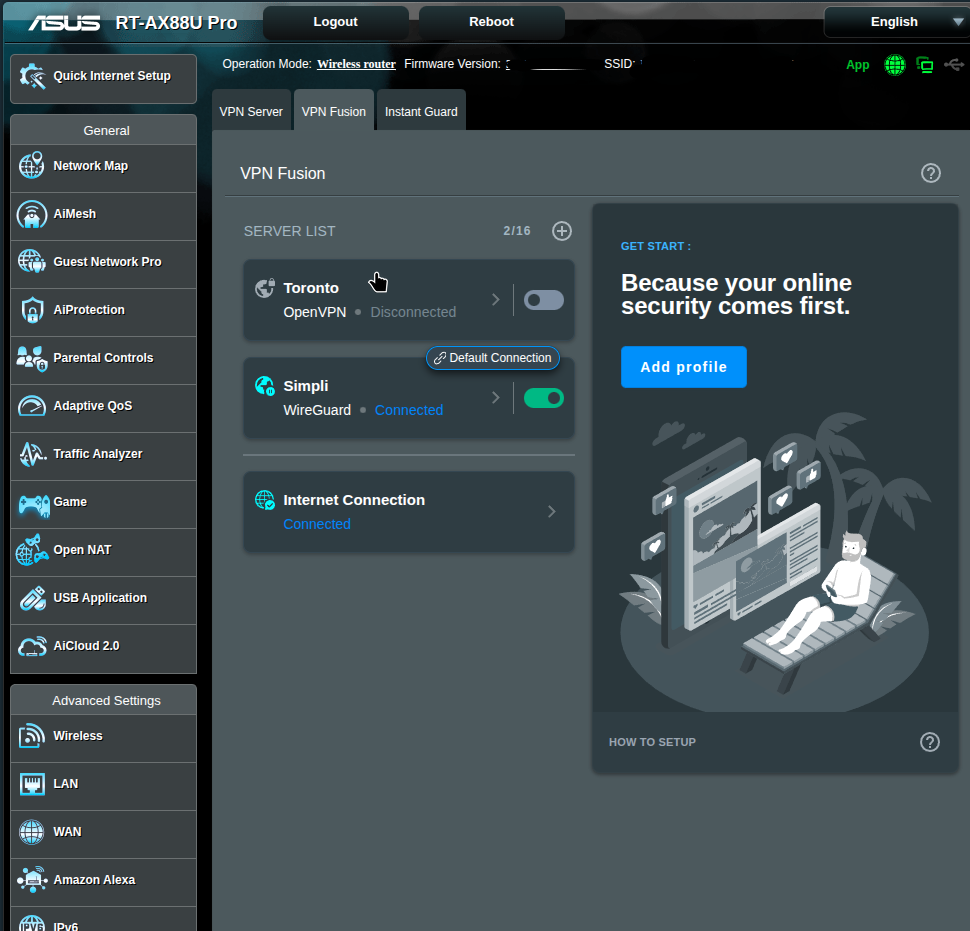Image resolution: width=970 pixels, height=931 pixels.
Task: Add new VPN server with plus icon
Action: [562, 231]
